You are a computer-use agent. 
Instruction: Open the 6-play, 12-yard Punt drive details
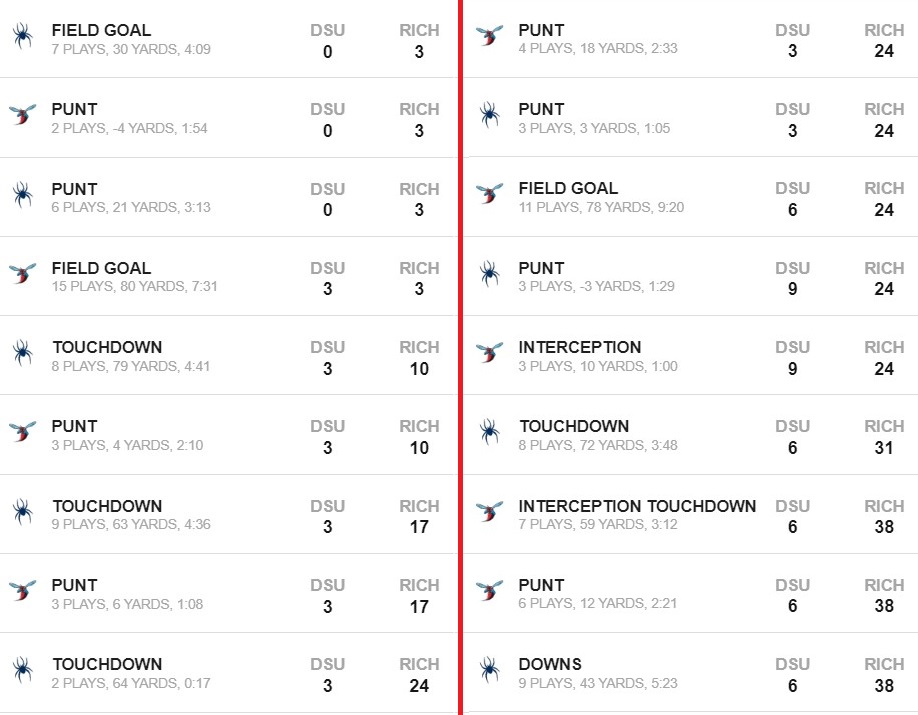(x=541, y=585)
